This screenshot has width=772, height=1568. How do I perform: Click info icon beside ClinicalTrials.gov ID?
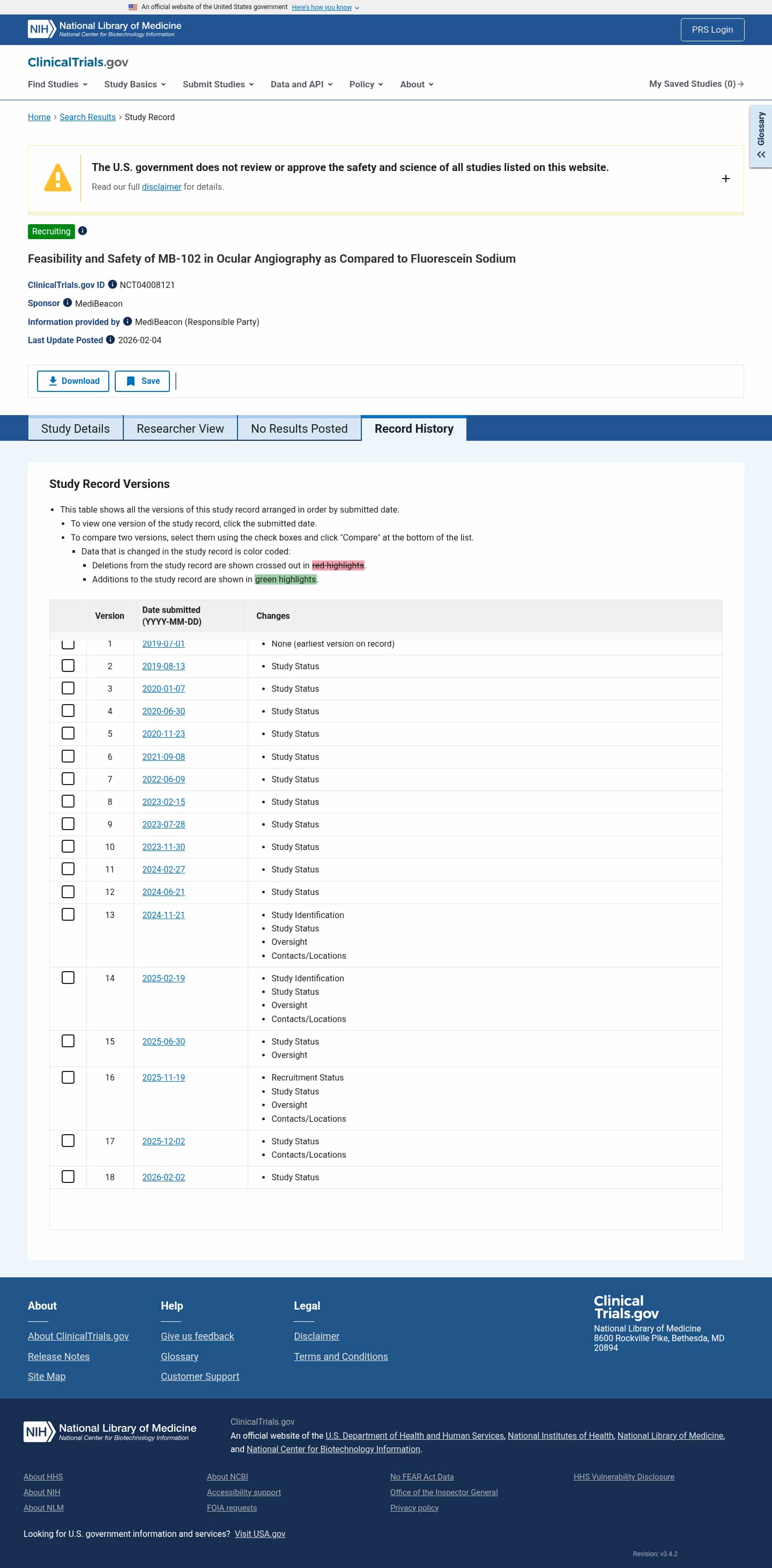point(112,284)
